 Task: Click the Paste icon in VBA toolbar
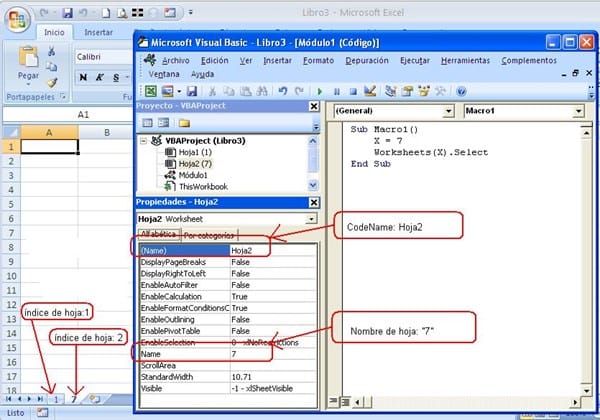(245, 91)
